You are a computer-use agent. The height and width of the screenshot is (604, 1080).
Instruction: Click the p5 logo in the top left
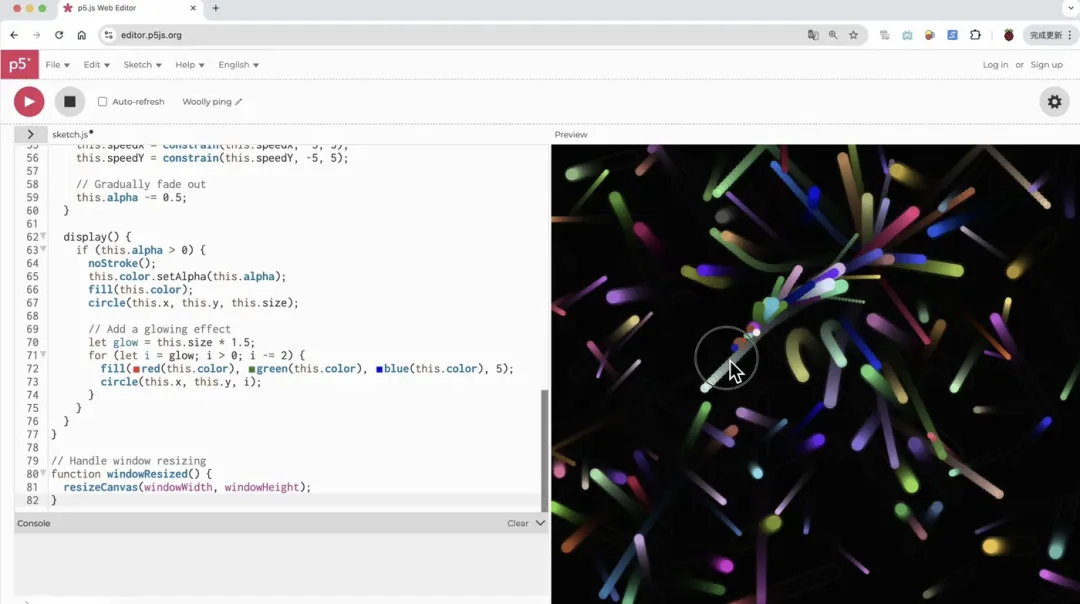point(20,64)
